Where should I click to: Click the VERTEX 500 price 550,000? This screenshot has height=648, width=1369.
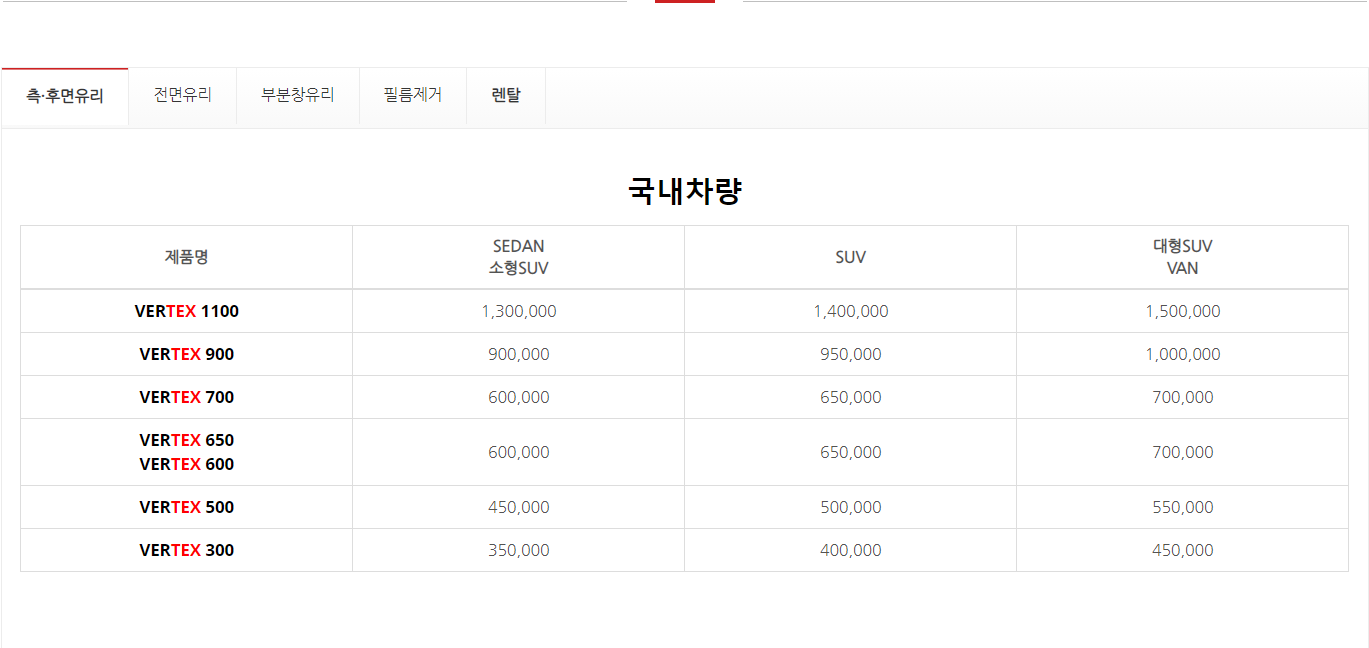click(x=1183, y=507)
